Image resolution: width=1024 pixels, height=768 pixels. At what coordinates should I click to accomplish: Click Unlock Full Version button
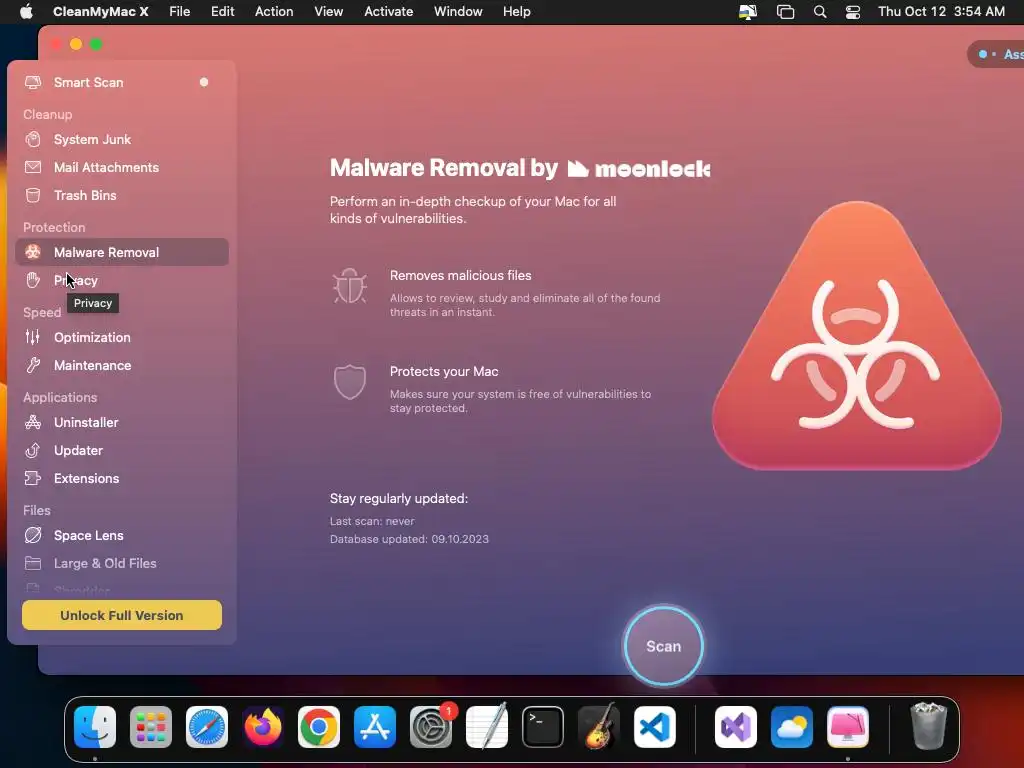pyautogui.click(x=122, y=615)
